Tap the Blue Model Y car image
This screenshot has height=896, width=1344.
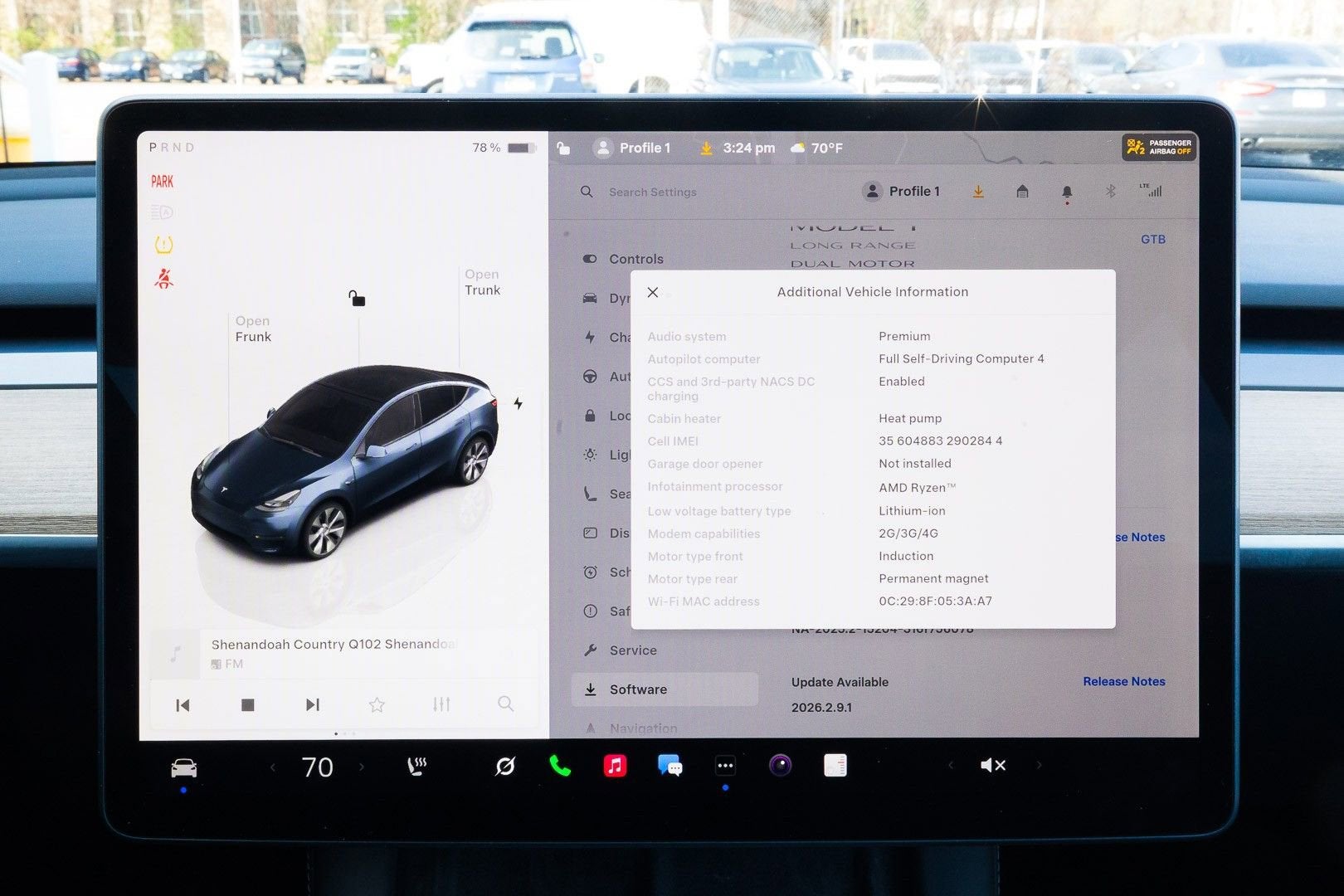click(344, 462)
